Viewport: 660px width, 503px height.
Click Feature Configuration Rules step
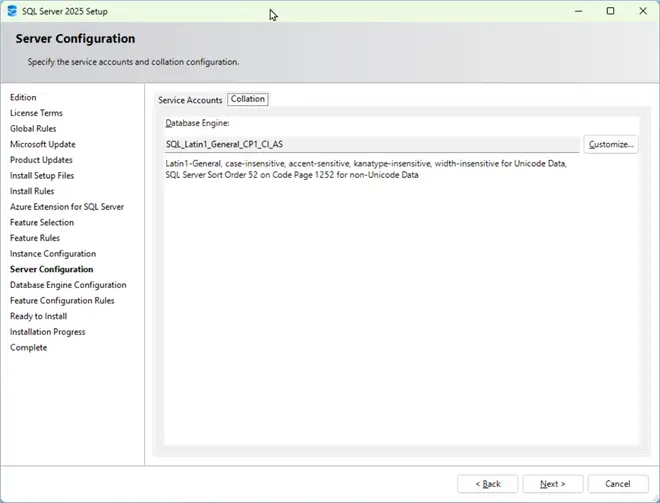(62, 301)
